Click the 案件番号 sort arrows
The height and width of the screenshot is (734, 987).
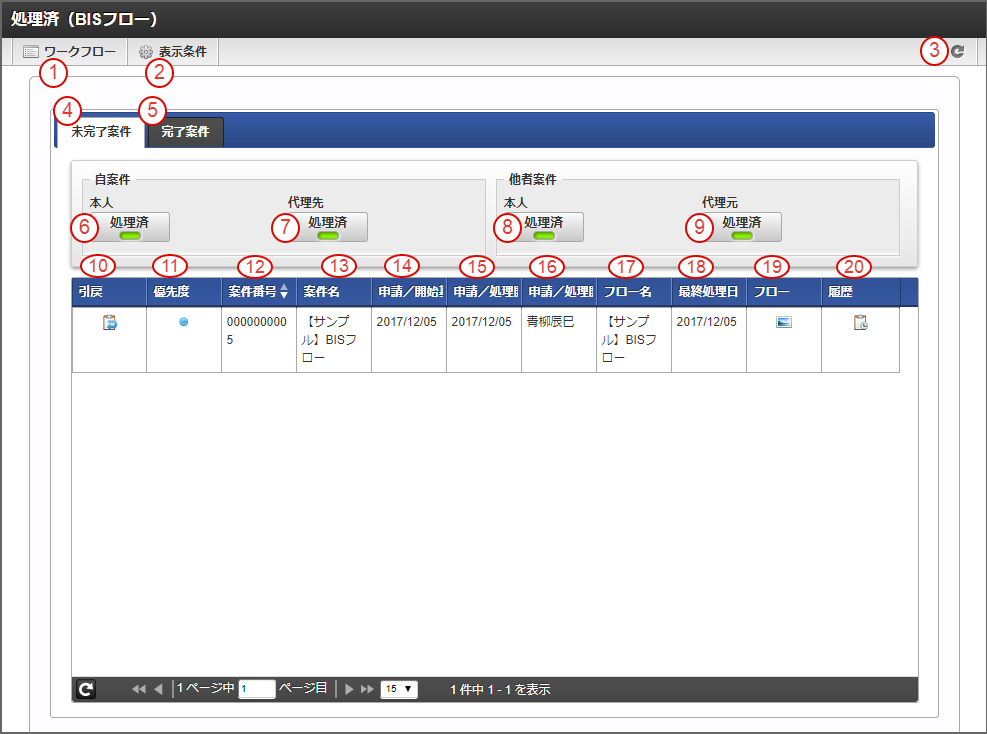point(284,291)
